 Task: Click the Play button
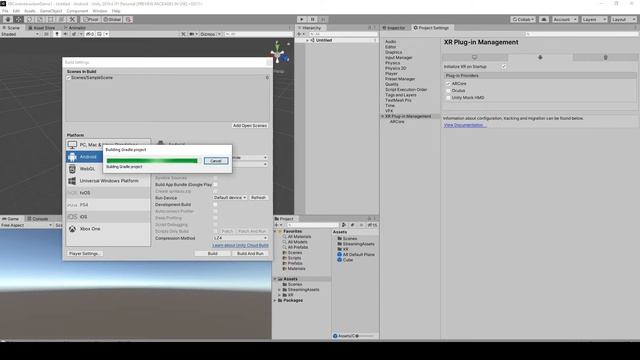pyautogui.click(x=302, y=19)
